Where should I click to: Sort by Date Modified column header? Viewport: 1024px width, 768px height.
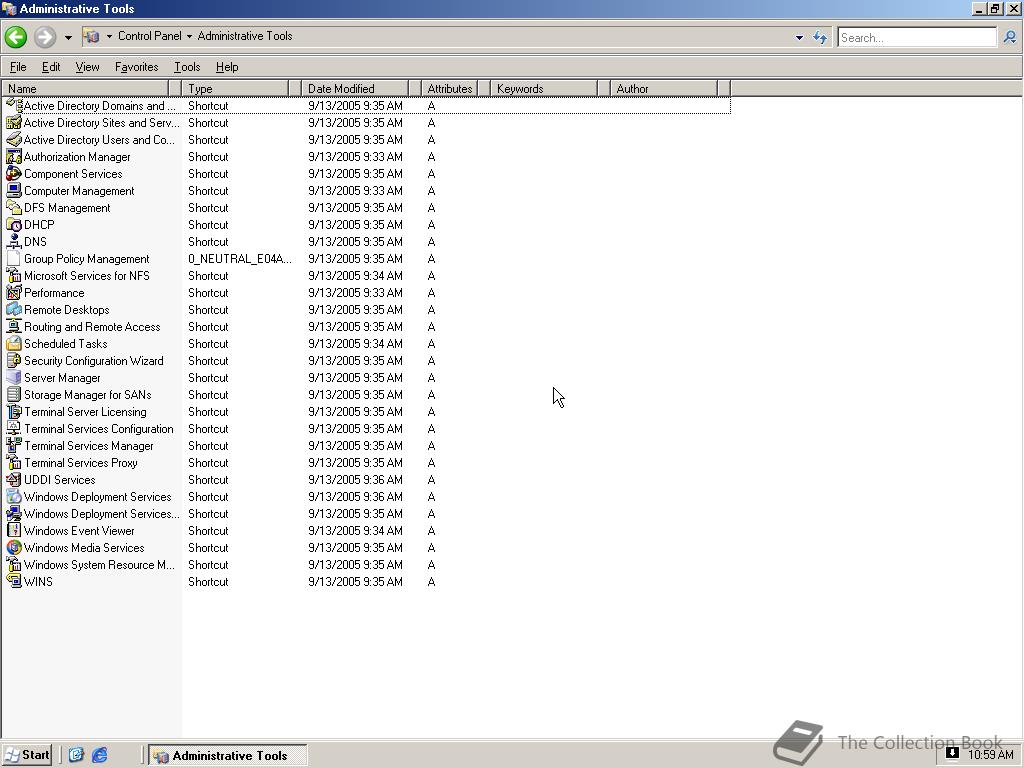click(355, 88)
